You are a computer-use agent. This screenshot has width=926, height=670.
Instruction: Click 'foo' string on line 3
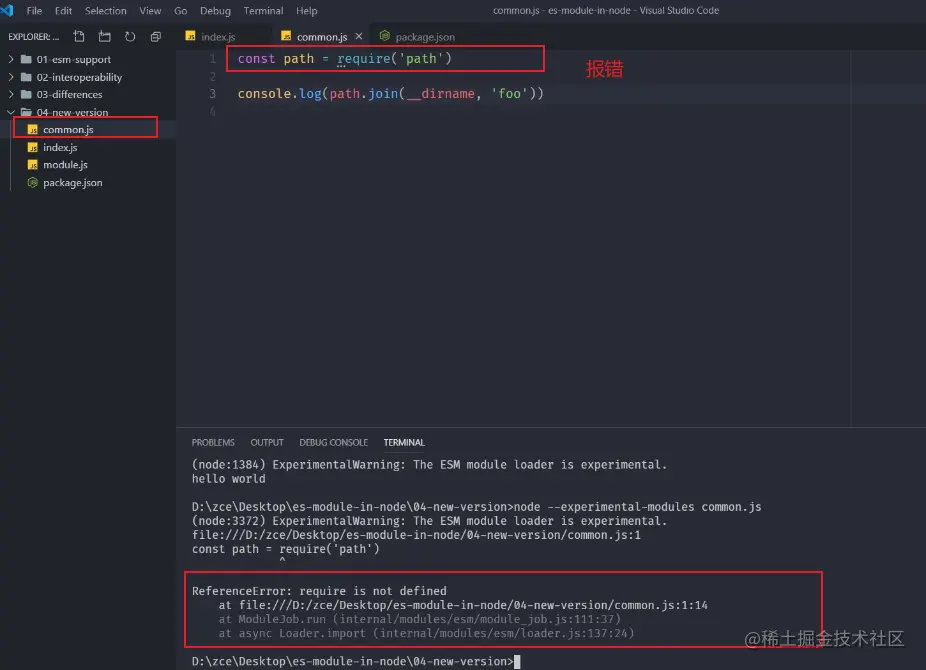point(510,93)
